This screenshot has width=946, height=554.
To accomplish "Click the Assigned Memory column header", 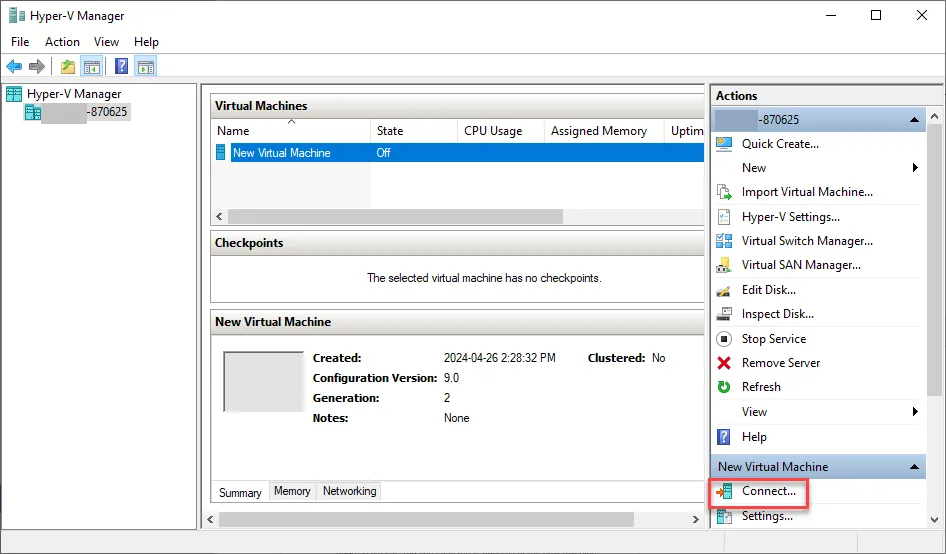I will 604,130.
